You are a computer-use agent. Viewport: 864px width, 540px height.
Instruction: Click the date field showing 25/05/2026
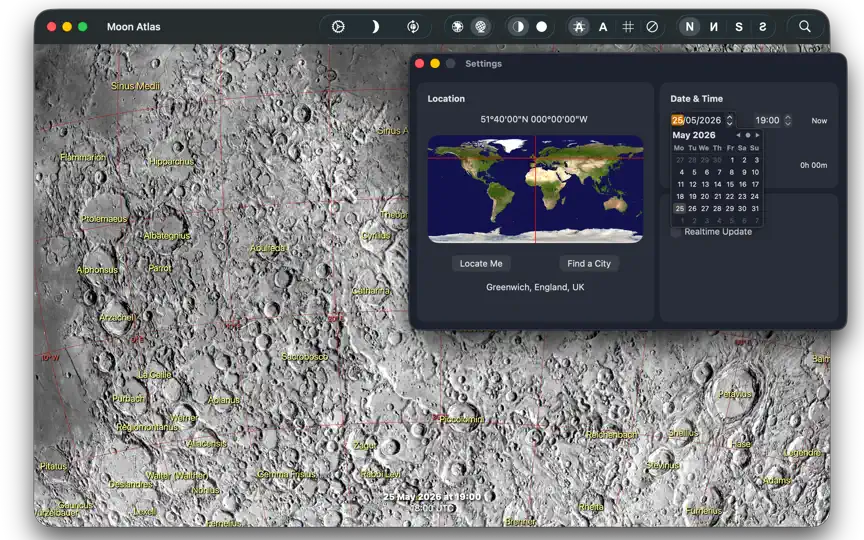[x=696, y=120]
